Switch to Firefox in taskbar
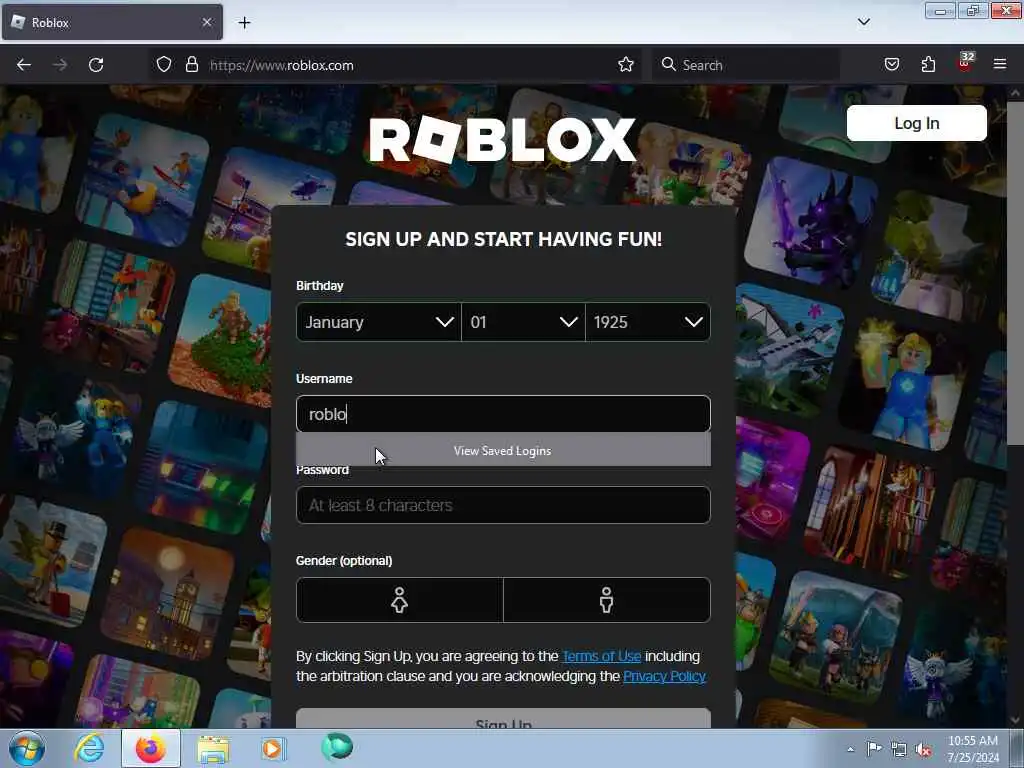Screen dimensions: 1024x768 tap(150, 748)
